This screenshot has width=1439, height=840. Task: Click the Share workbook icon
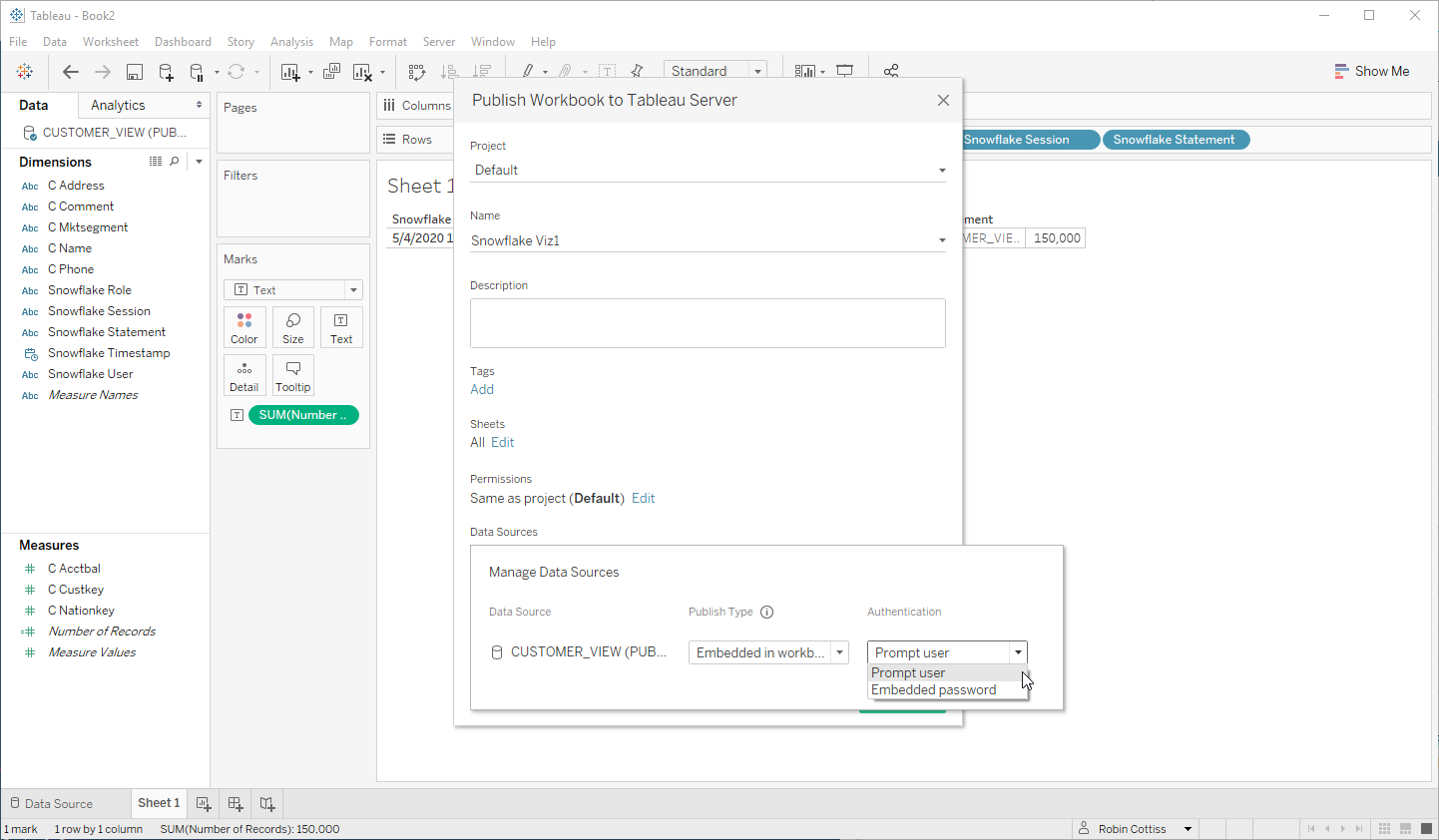(891, 71)
